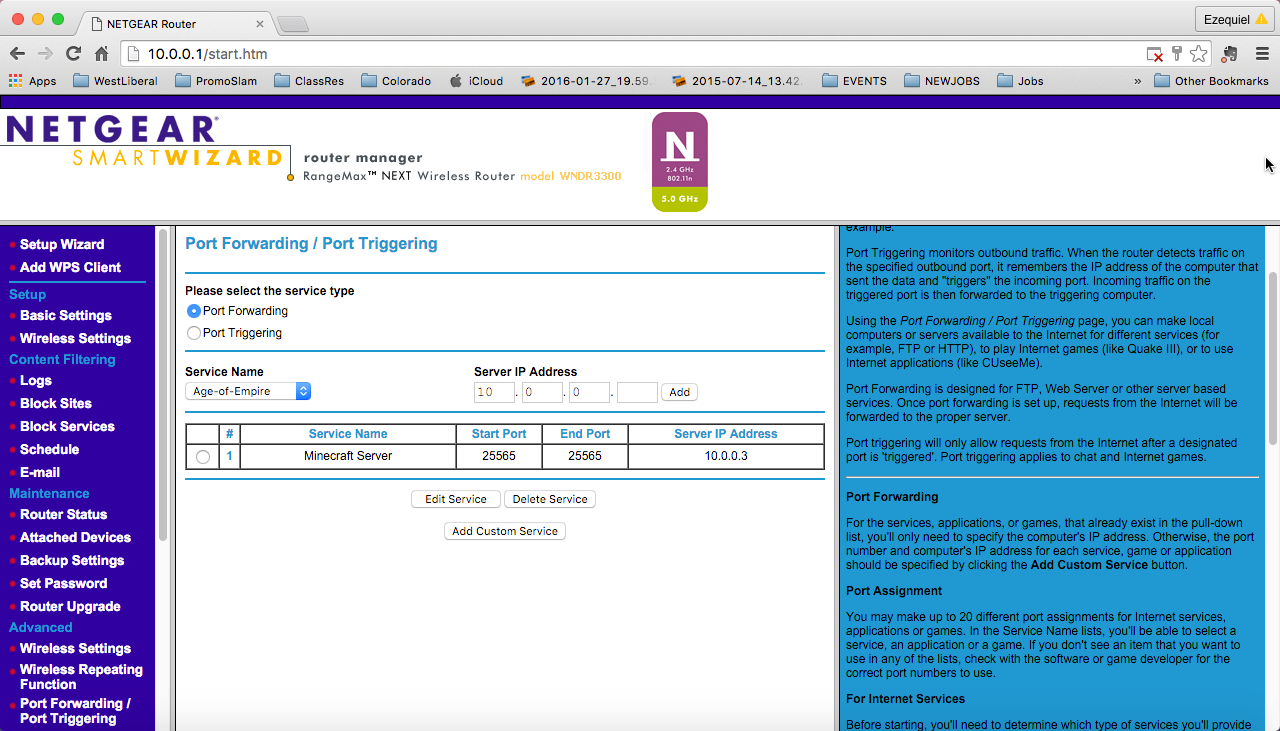
Task: Open Set Password in the sidebar
Action: 63,583
